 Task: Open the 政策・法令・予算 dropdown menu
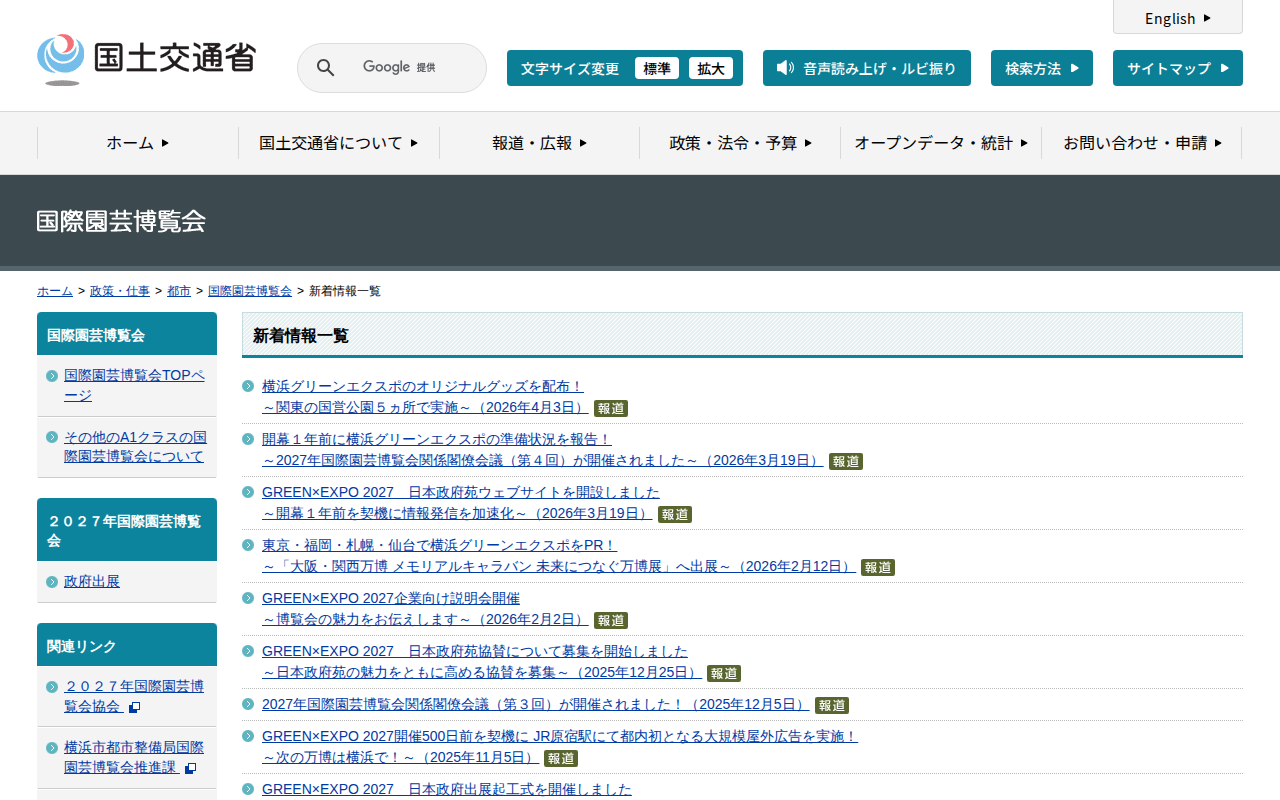[740, 143]
